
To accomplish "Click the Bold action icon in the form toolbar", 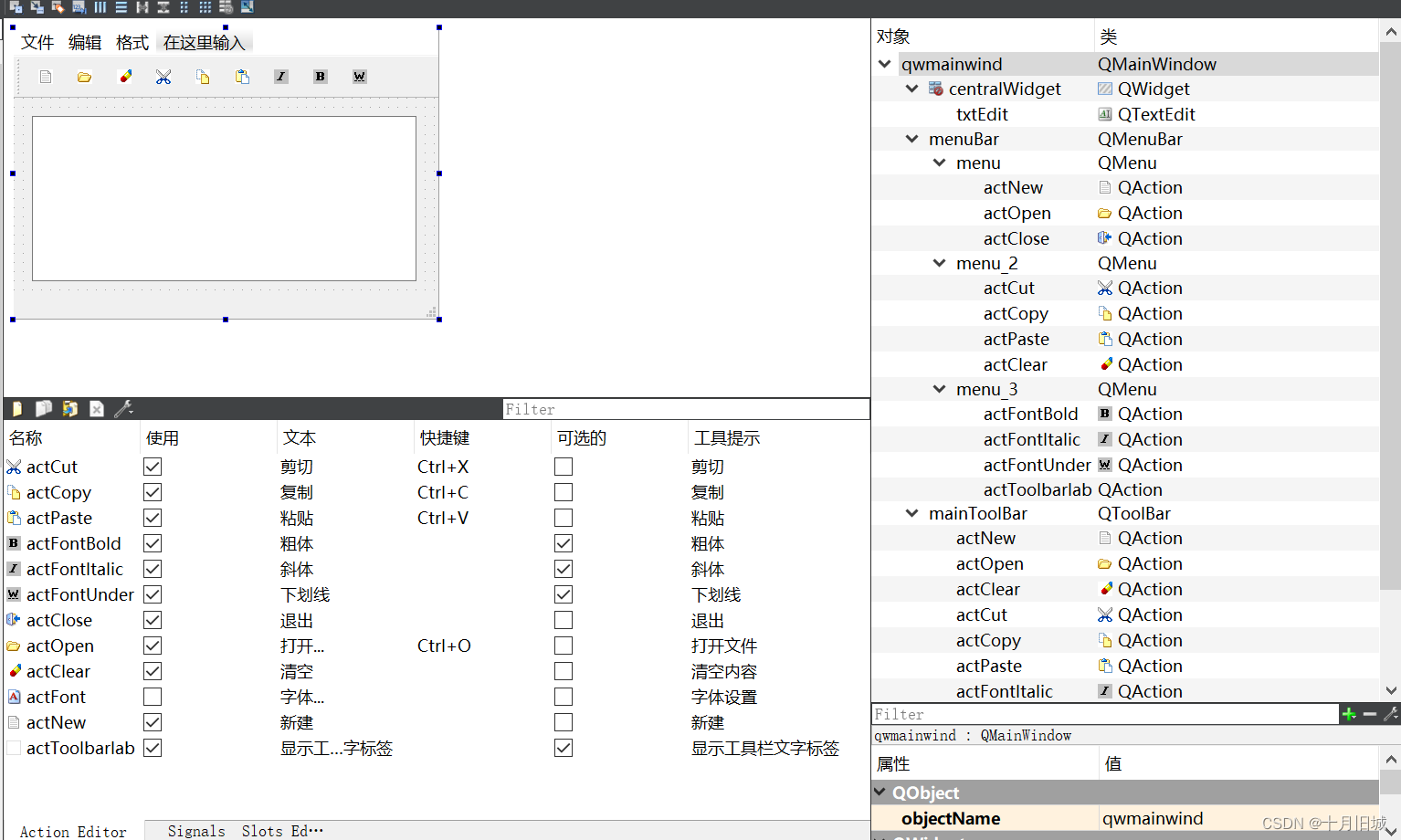I will click(x=320, y=76).
